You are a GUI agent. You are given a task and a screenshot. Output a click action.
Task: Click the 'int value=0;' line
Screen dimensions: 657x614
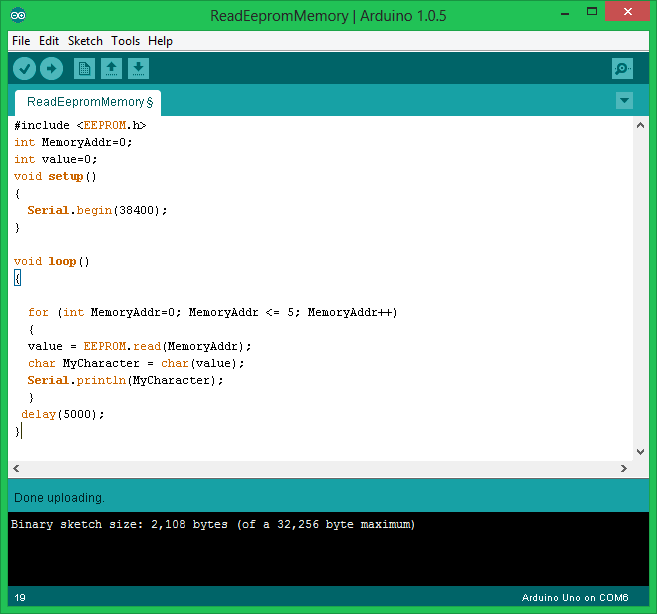tap(55, 159)
